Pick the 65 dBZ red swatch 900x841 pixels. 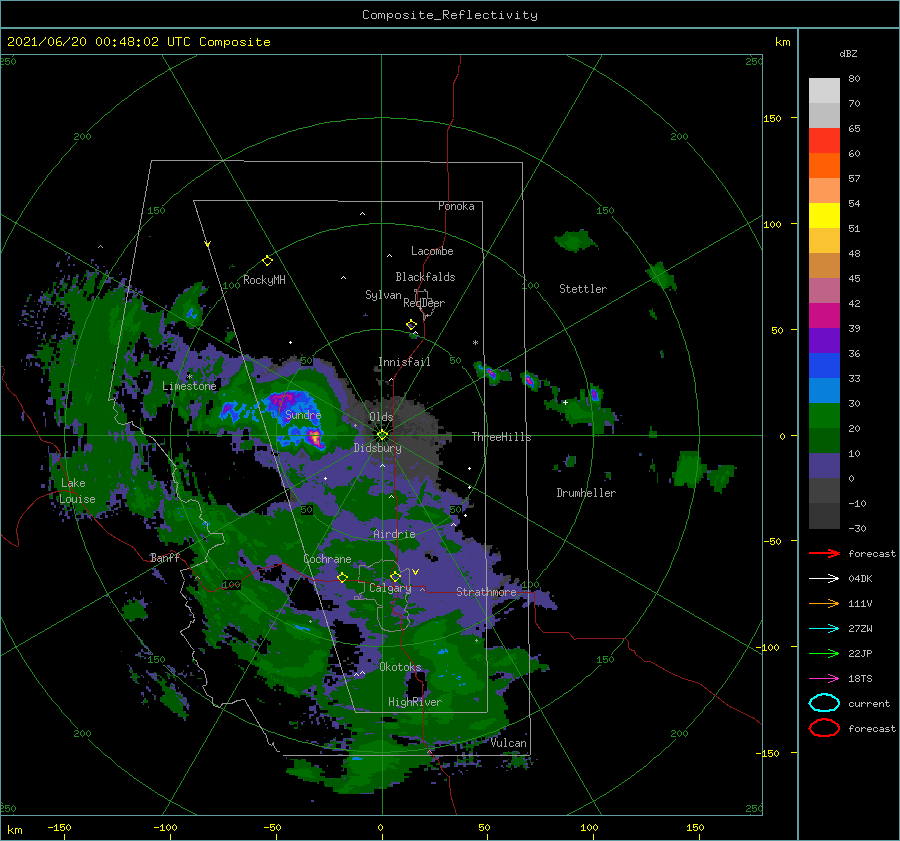[x=824, y=141]
